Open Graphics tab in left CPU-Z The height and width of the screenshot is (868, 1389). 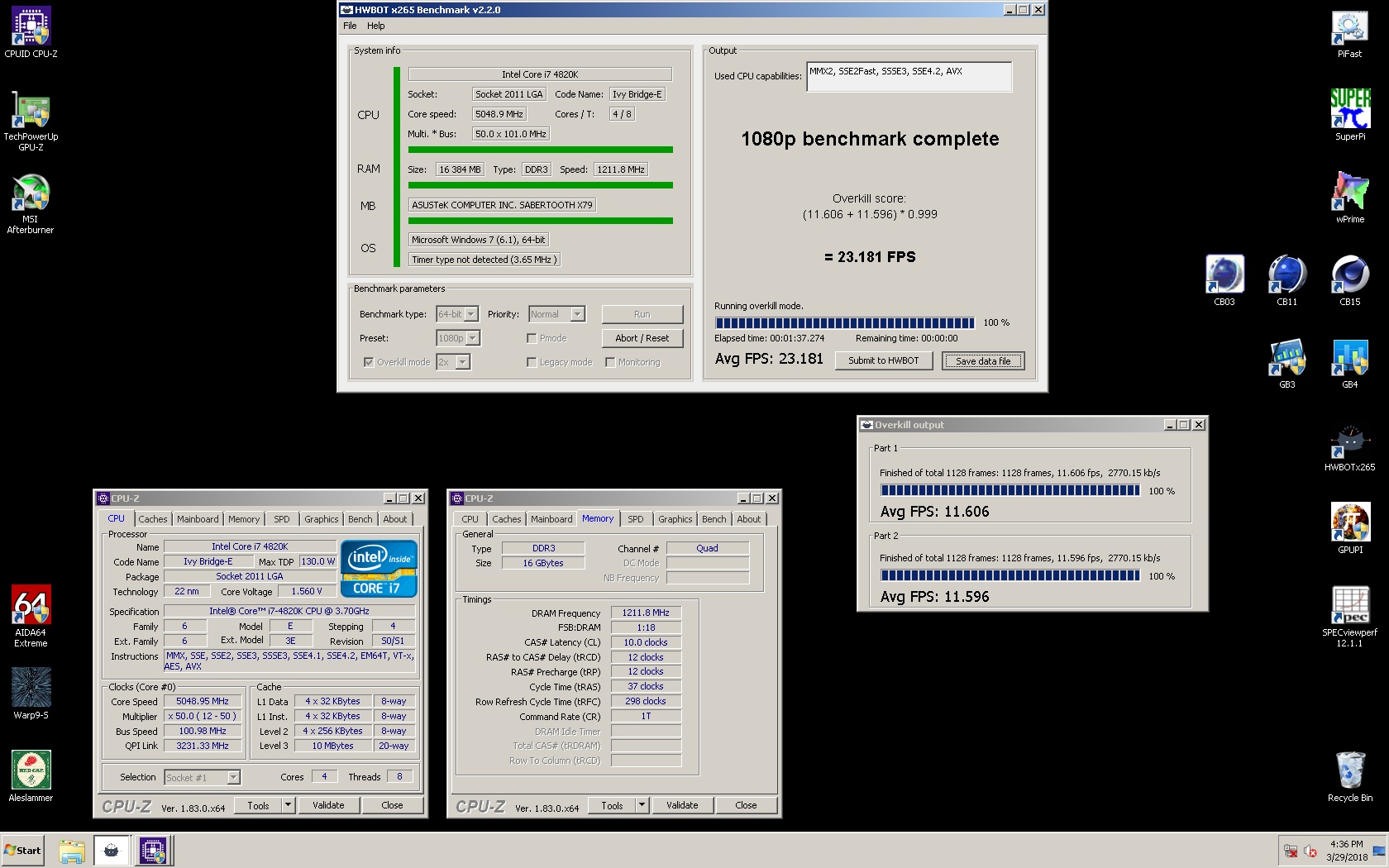(x=322, y=519)
